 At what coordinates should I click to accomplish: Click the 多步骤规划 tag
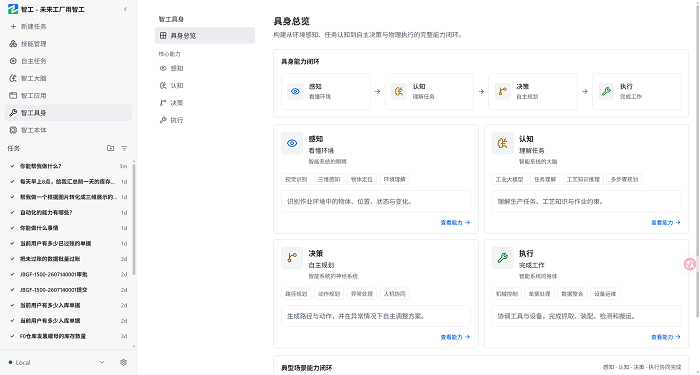click(x=624, y=179)
